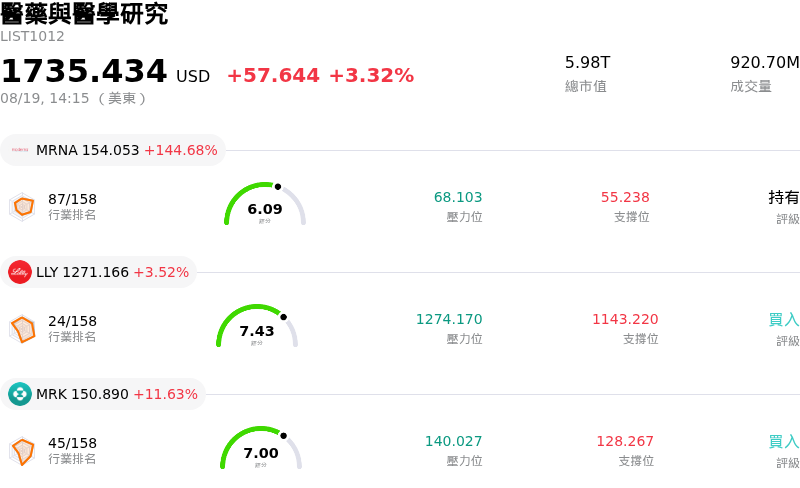Open the radar chart icon for rank 45/158

click(22, 451)
